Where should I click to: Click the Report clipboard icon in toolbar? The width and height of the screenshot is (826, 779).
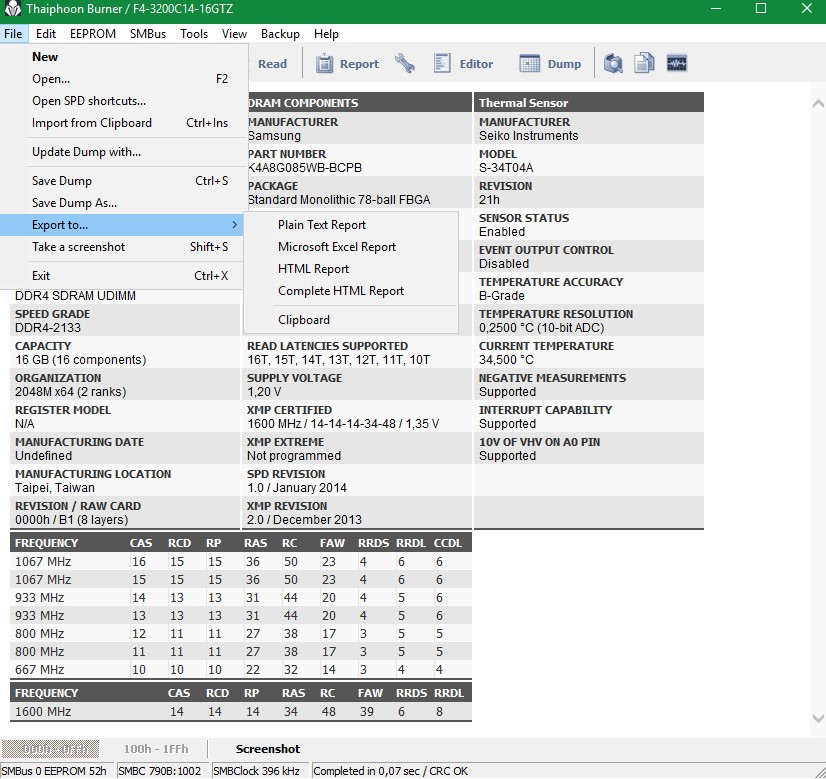click(324, 64)
